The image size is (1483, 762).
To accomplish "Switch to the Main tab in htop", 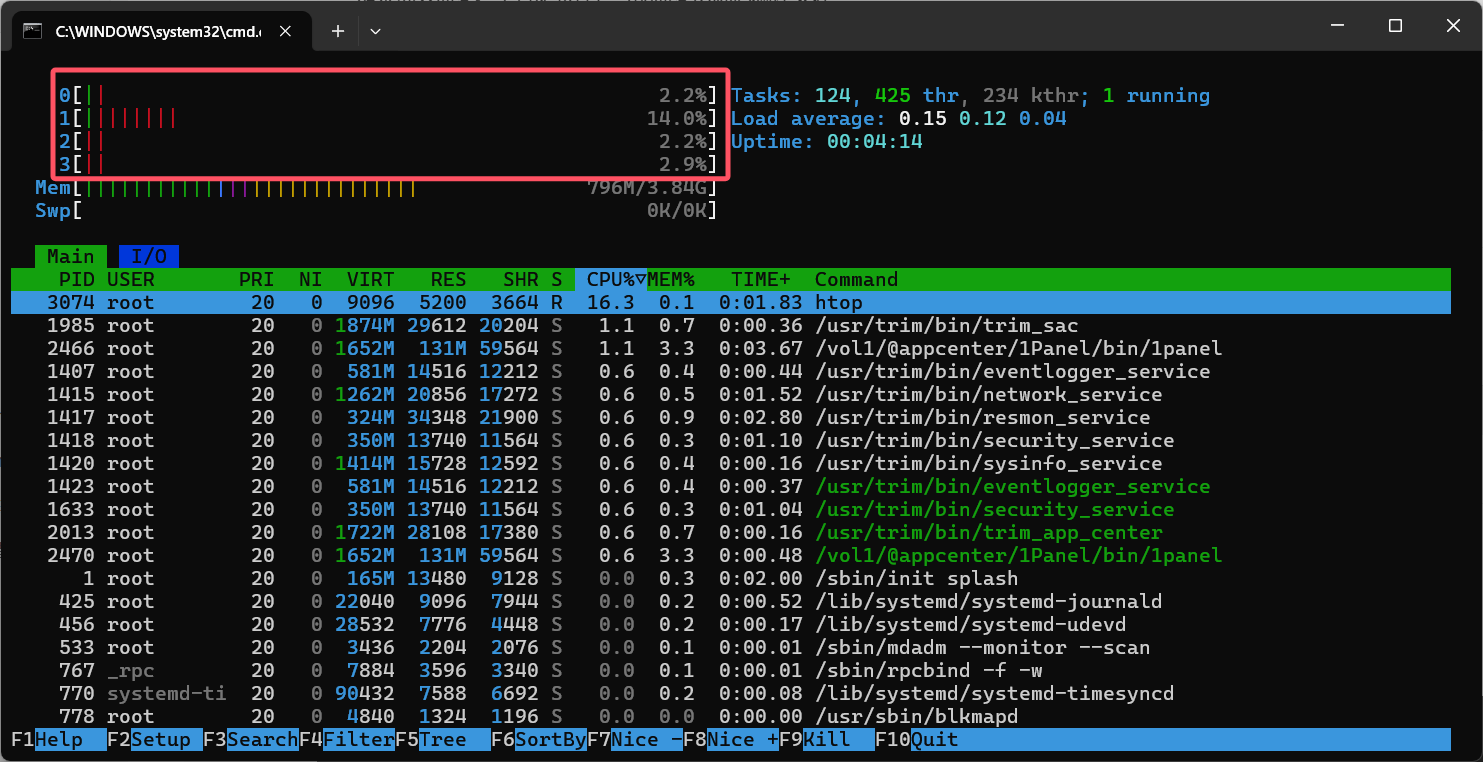I will coord(71,256).
